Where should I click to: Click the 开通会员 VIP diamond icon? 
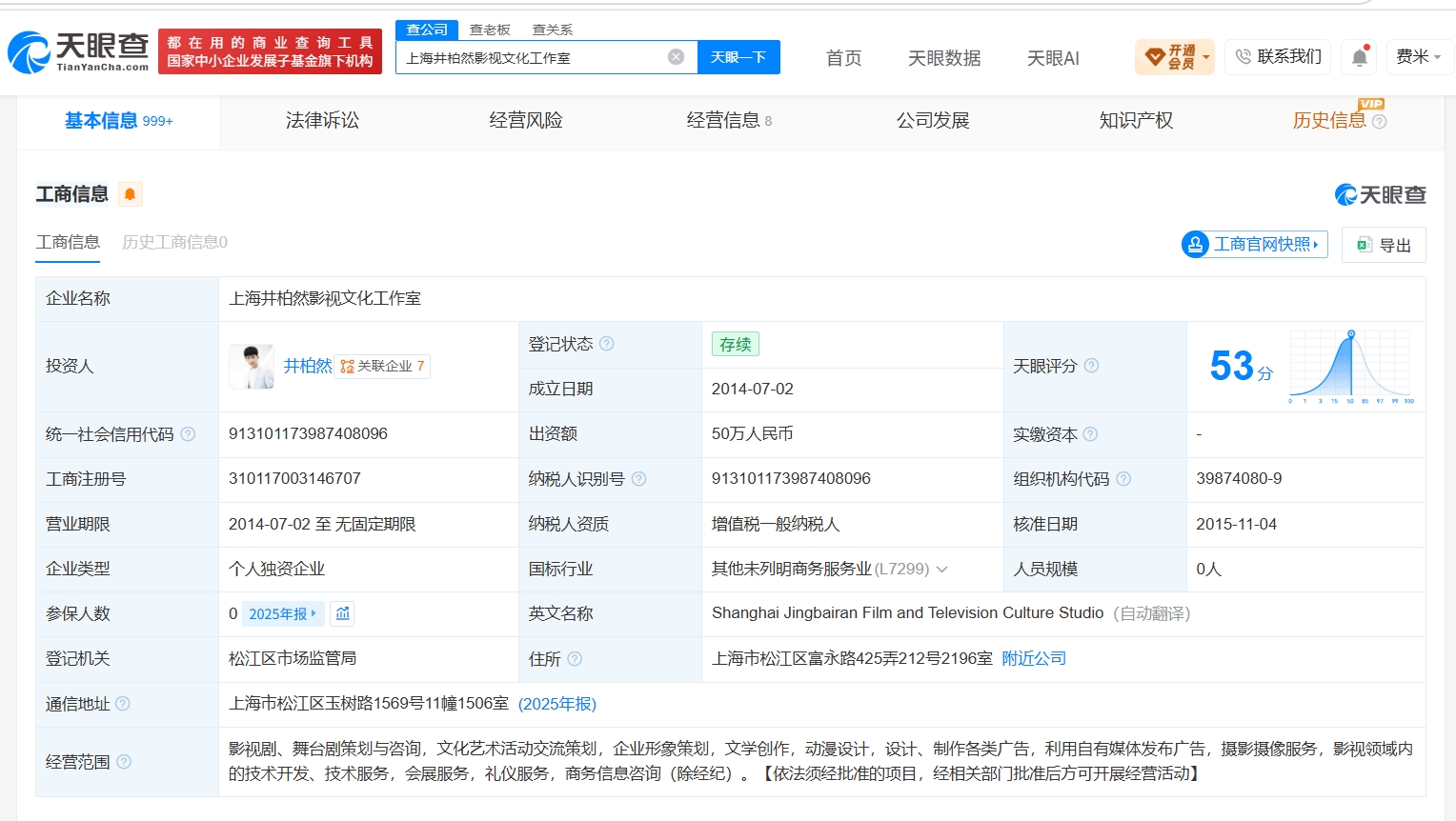click(1155, 57)
